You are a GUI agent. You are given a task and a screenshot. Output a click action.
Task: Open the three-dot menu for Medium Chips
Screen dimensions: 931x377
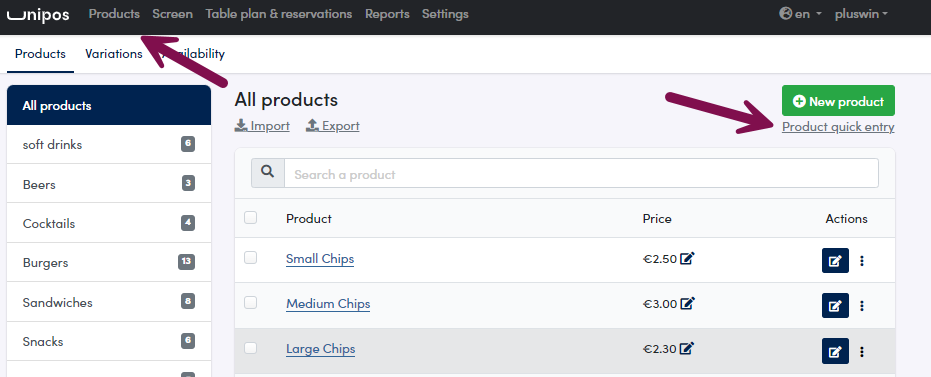tap(862, 306)
